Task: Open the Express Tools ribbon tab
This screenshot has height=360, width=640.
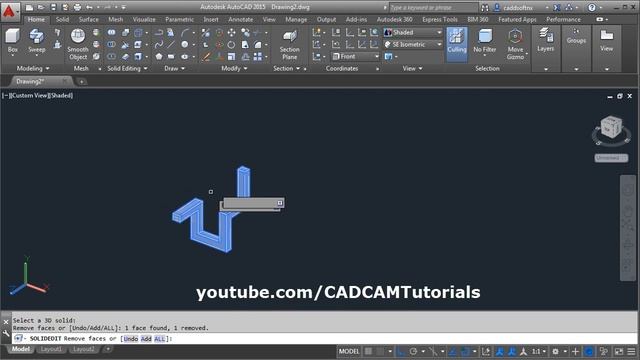Action: tap(440, 19)
